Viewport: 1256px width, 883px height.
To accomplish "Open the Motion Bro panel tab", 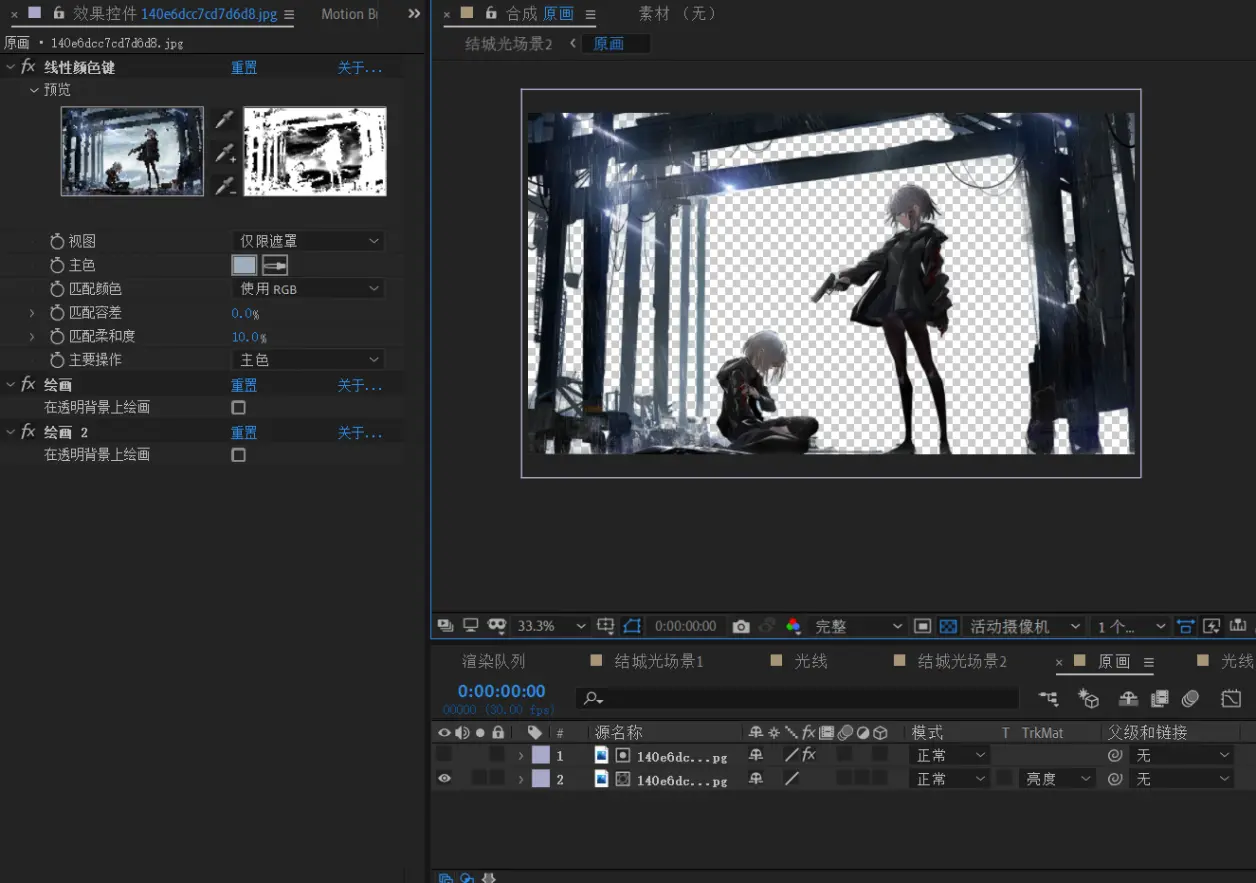I will pyautogui.click(x=350, y=14).
